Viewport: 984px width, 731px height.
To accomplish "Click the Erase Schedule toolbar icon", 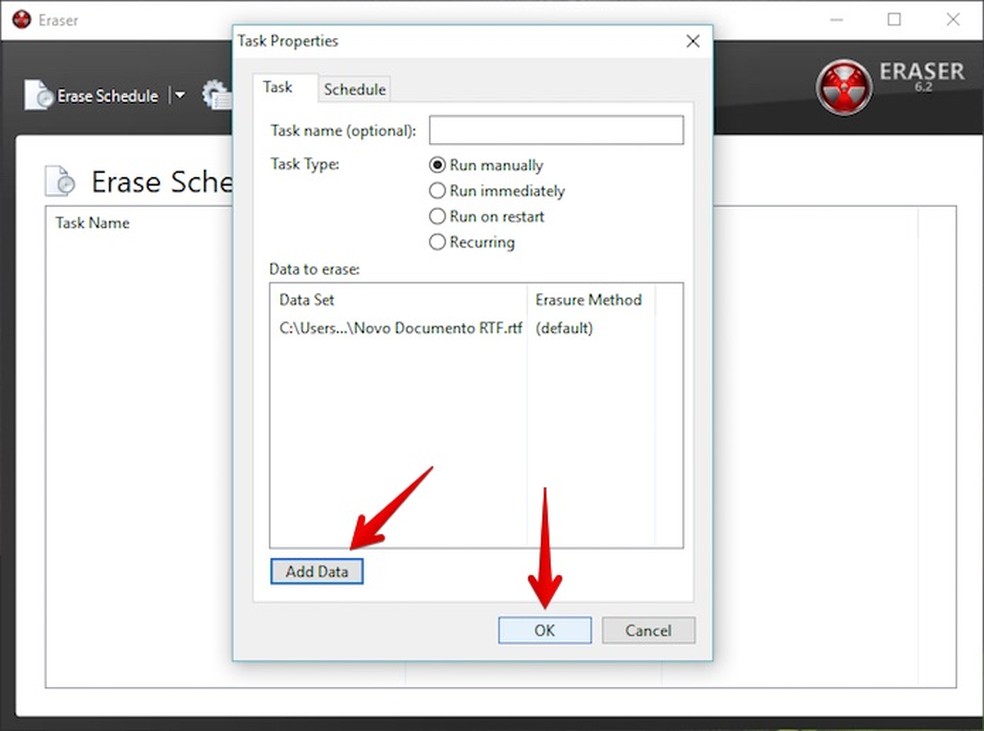I will pos(40,95).
